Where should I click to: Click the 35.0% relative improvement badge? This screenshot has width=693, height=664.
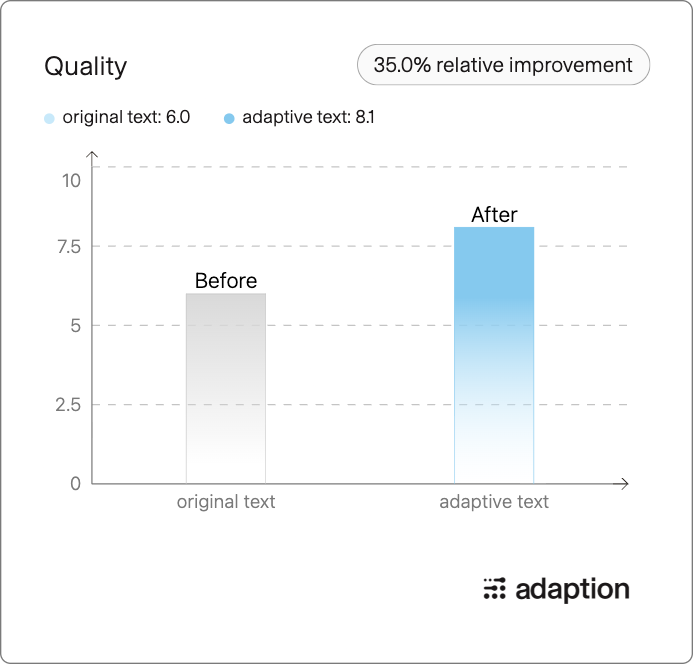pos(503,65)
